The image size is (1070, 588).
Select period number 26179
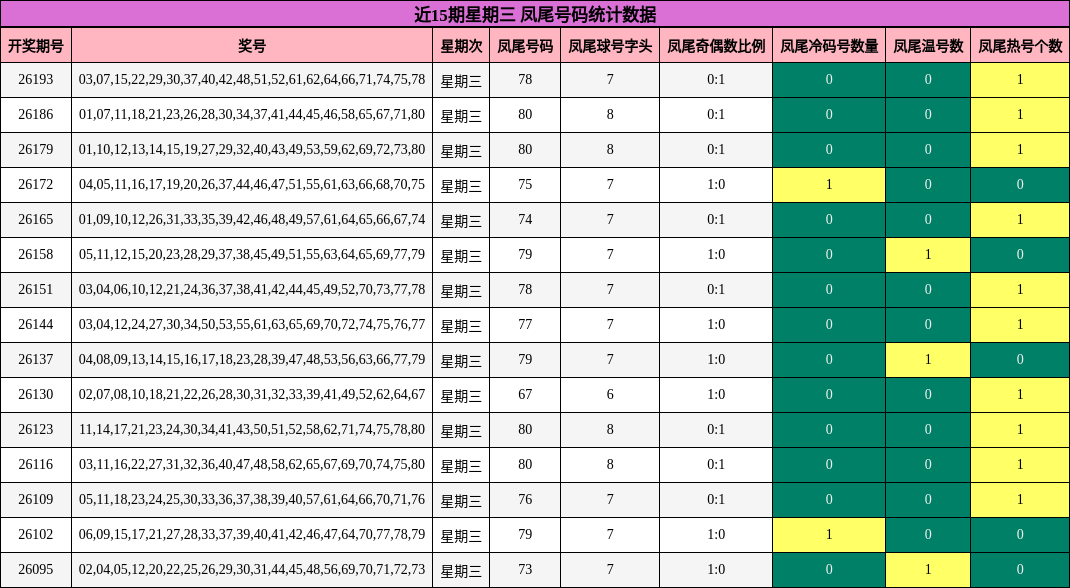(x=35, y=149)
